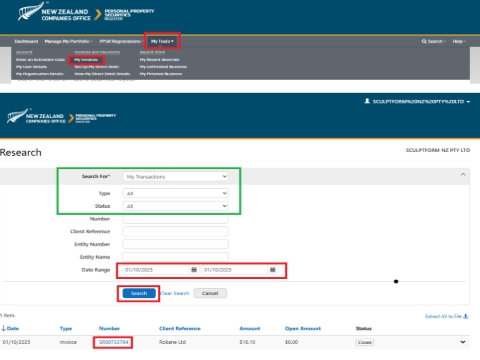This screenshot has width=480, height=360.
Task: Open My Recent Searches menu item
Action: (159, 60)
